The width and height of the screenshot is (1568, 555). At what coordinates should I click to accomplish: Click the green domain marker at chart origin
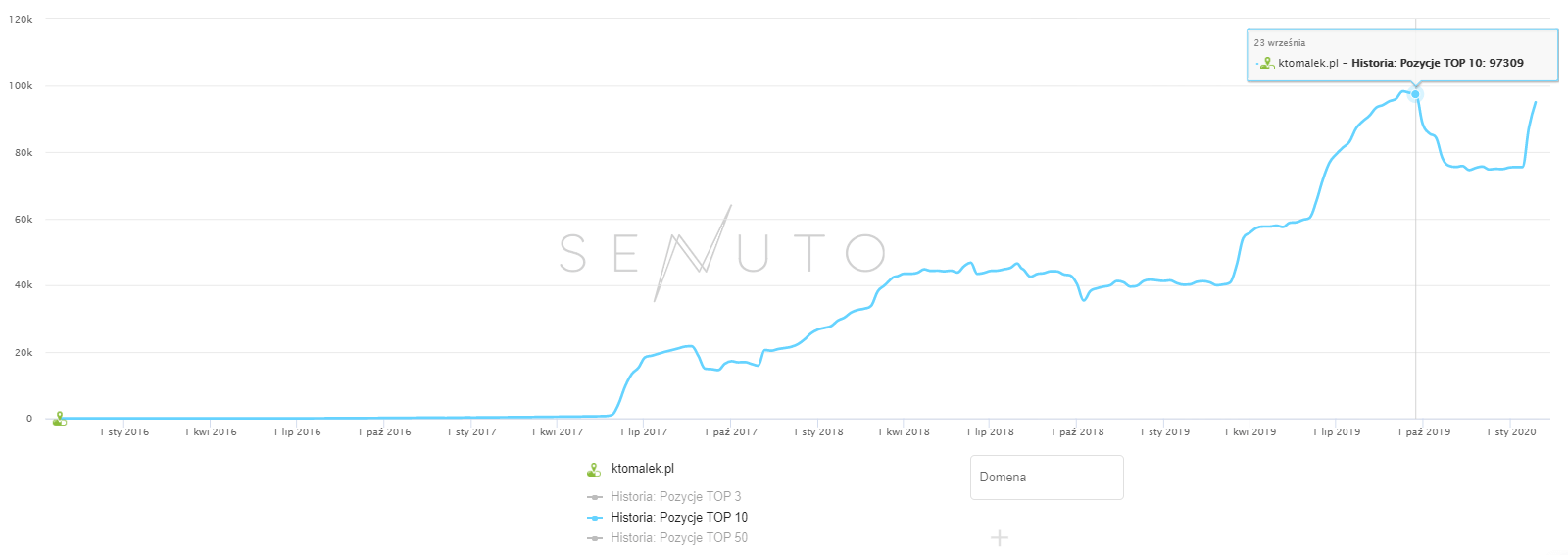tap(60, 419)
